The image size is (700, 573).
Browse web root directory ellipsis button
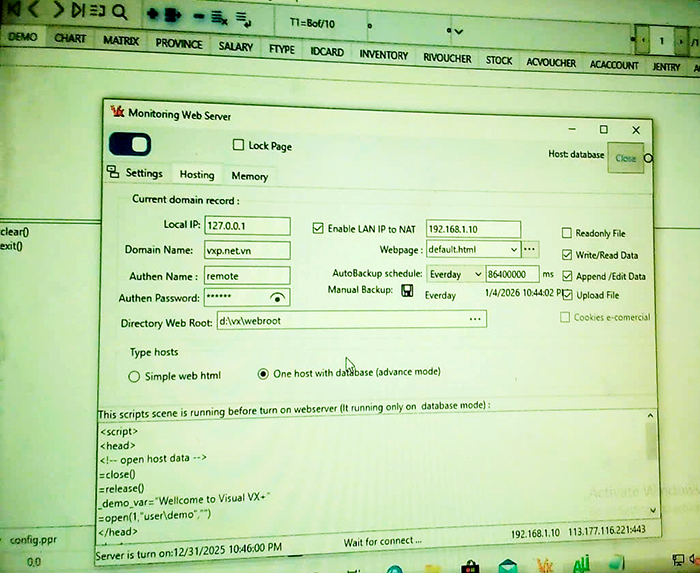476,319
